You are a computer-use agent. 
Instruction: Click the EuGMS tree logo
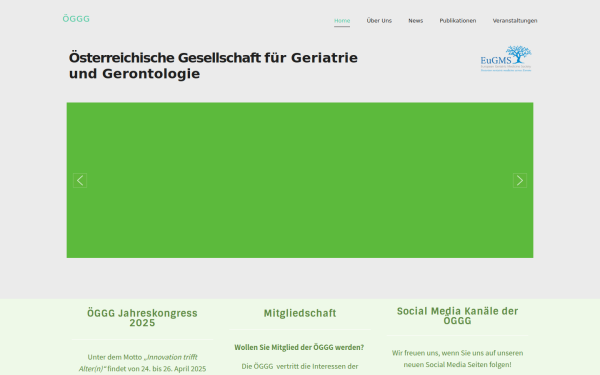506,59
